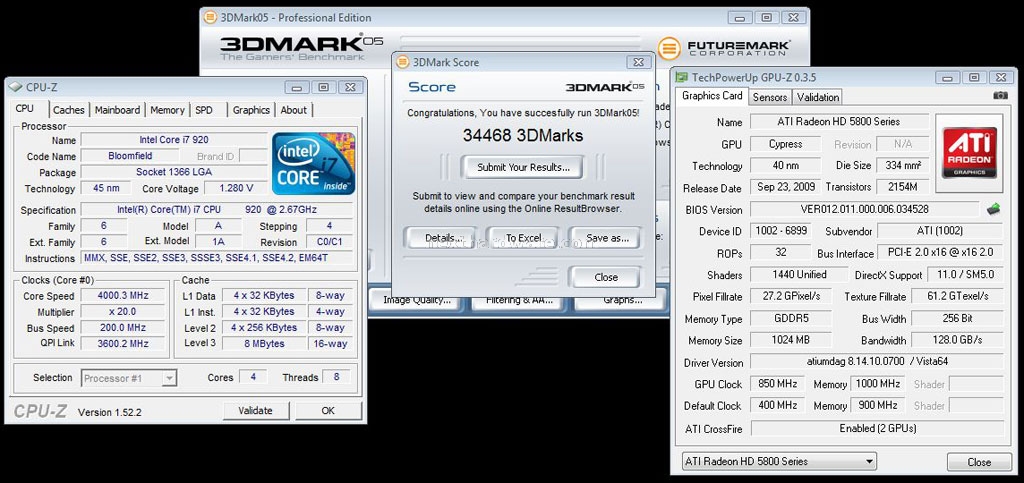Open Graphs button in 3DMark05 window
Screen dimensions: 1024x483
pyautogui.click(x=622, y=300)
